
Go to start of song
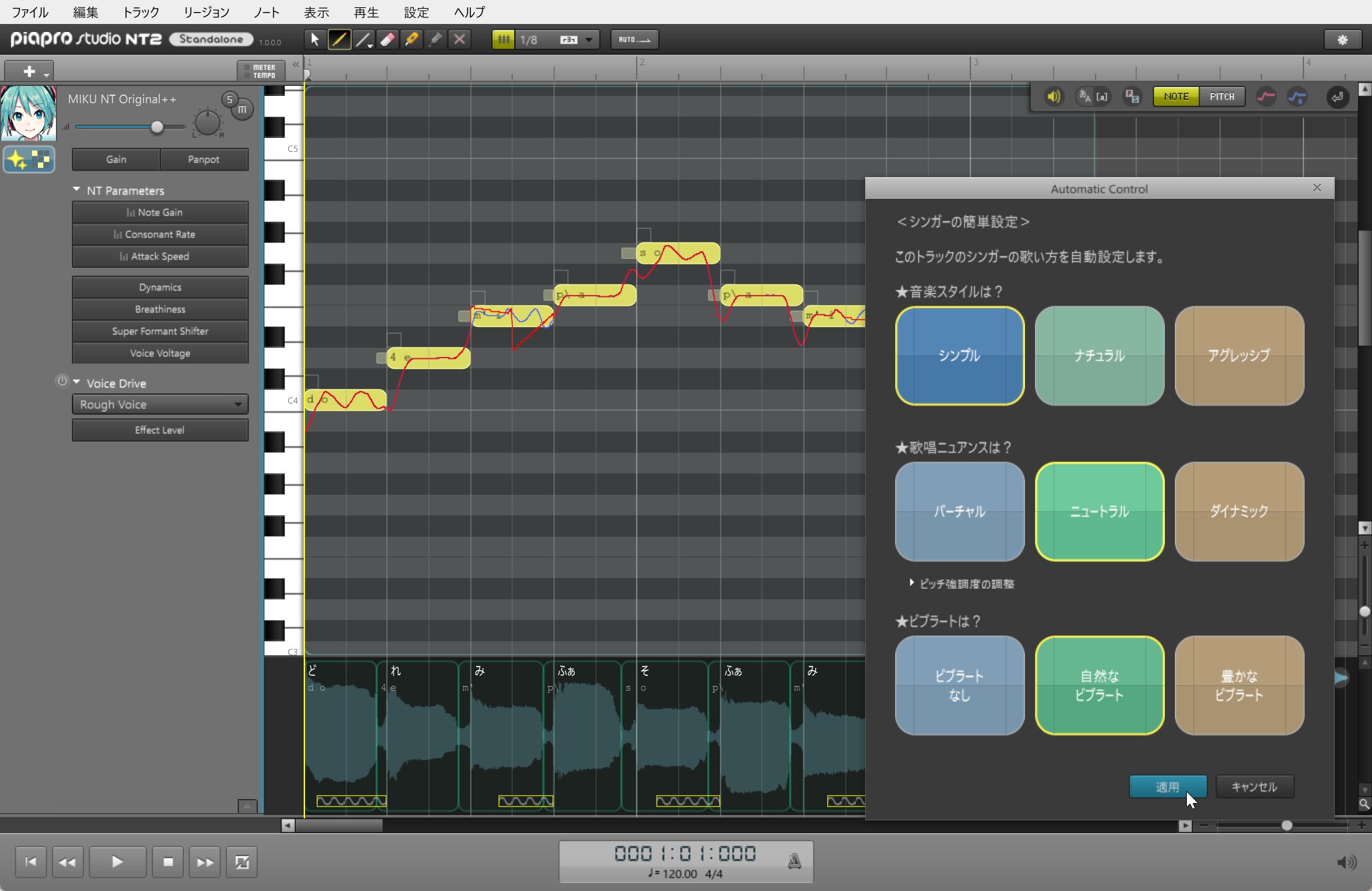point(31,862)
